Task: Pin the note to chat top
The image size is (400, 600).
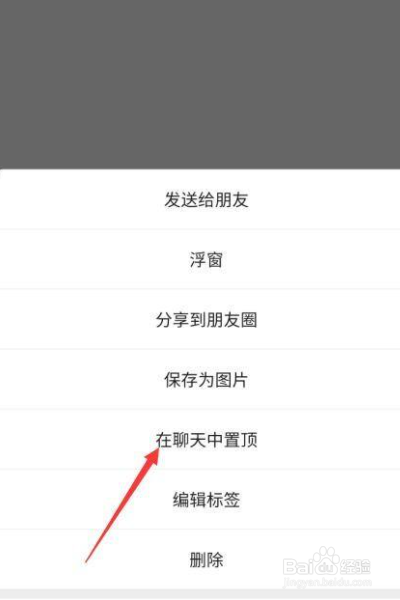Action: pyautogui.click(x=200, y=439)
